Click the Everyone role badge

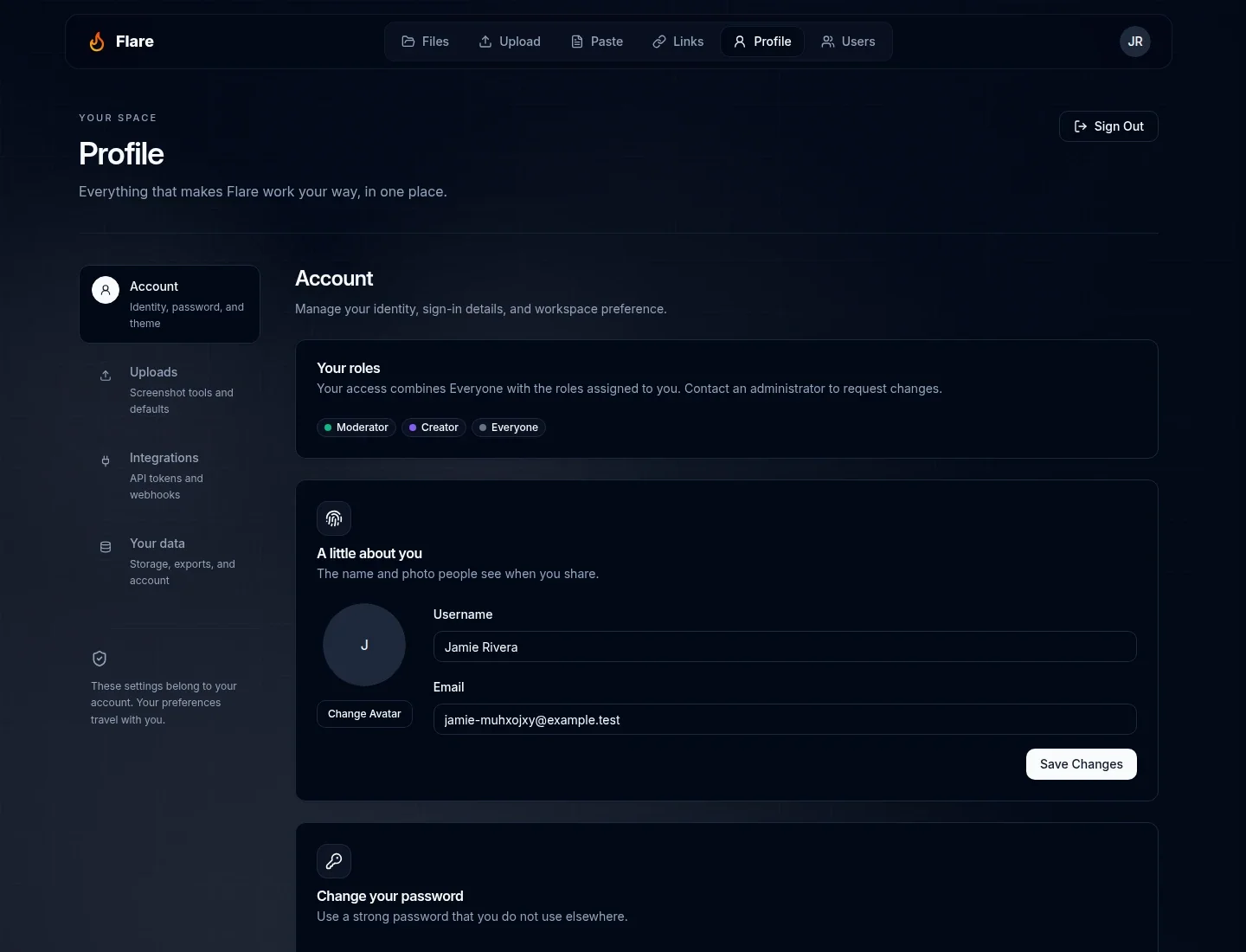(x=509, y=428)
